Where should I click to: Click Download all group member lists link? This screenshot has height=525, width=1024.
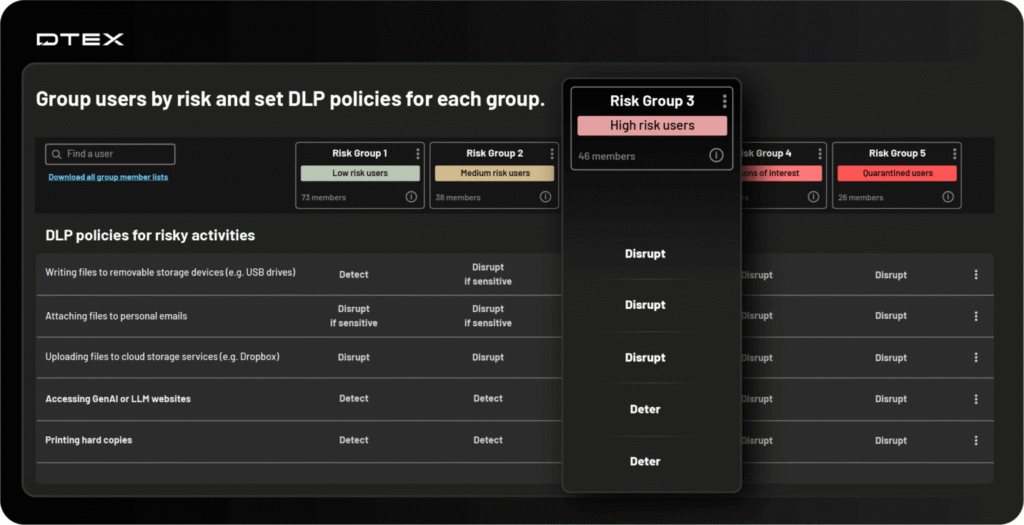click(108, 177)
